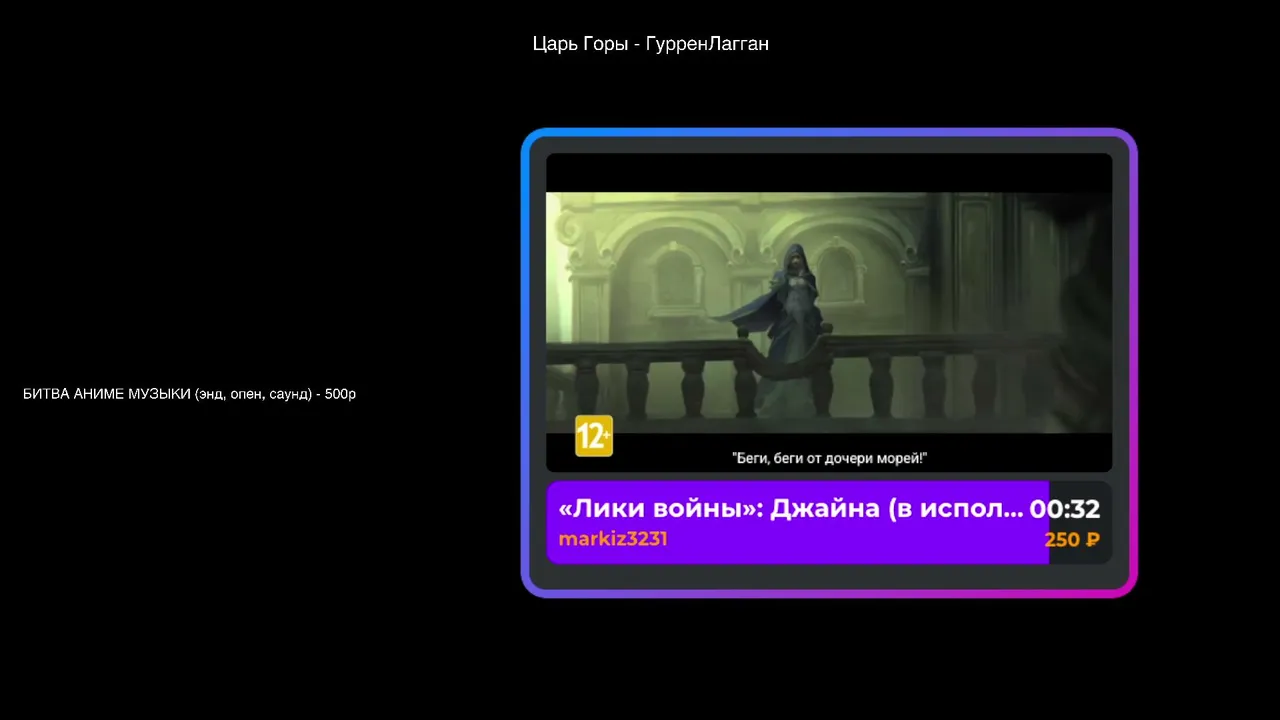Click the video title «Лики войны»: Джайна
Image resolution: width=1280 pixels, height=720 pixels.
(791, 508)
